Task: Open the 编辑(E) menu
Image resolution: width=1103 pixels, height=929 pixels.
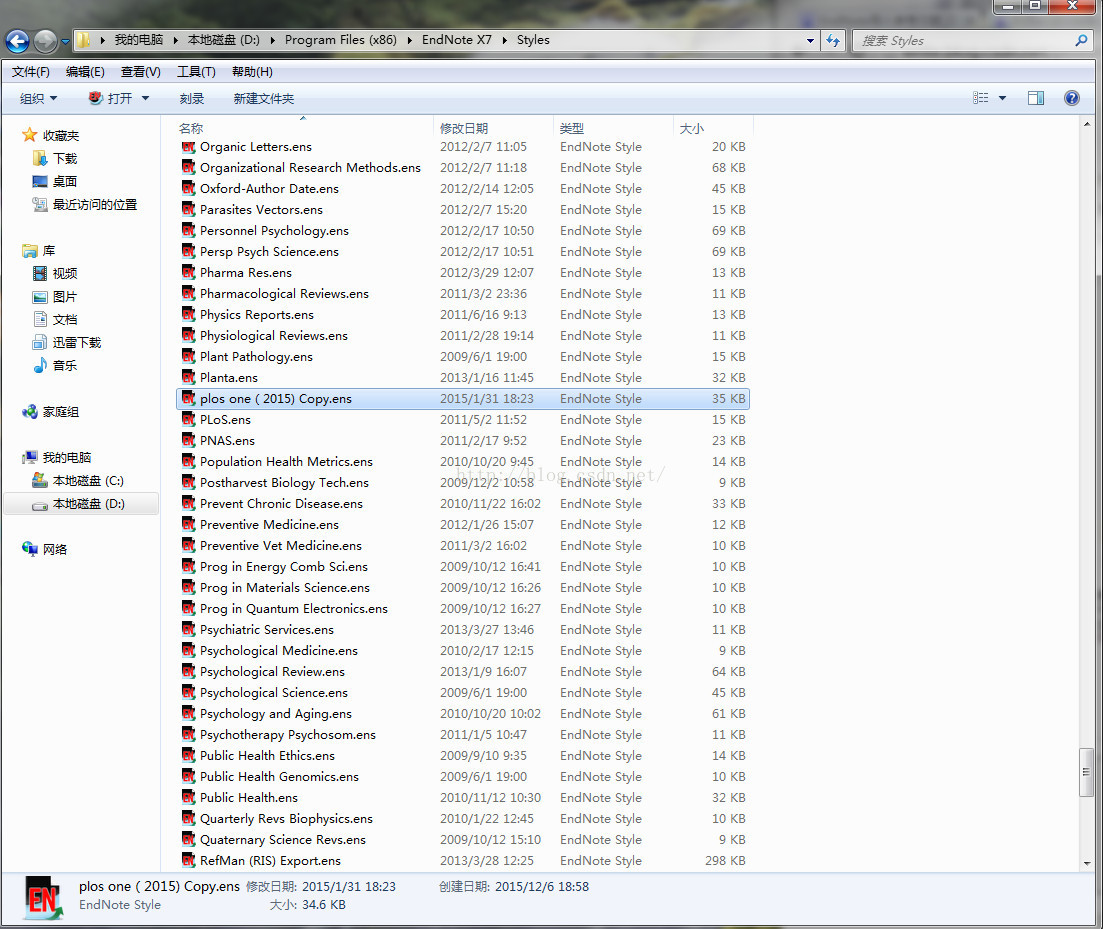Action: [85, 72]
